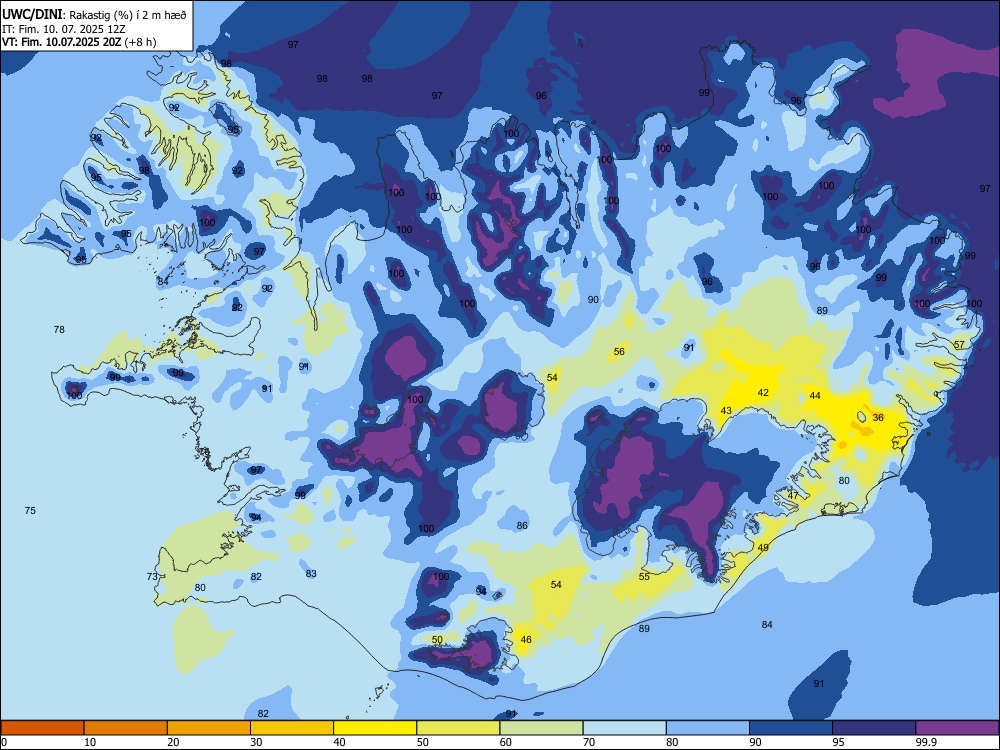Image resolution: width=1000 pixels, height=750 pixels.
Task: Click the dark navy 95–99.9 legend swatch
Action: 874,728
